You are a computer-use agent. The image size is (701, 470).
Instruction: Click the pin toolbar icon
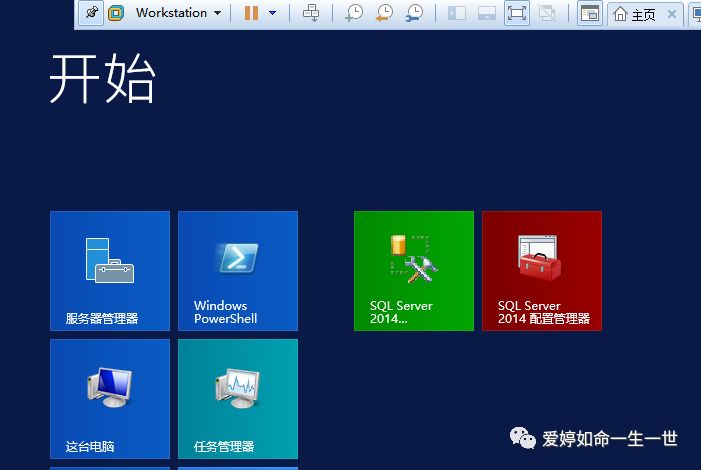coord(91,13)
